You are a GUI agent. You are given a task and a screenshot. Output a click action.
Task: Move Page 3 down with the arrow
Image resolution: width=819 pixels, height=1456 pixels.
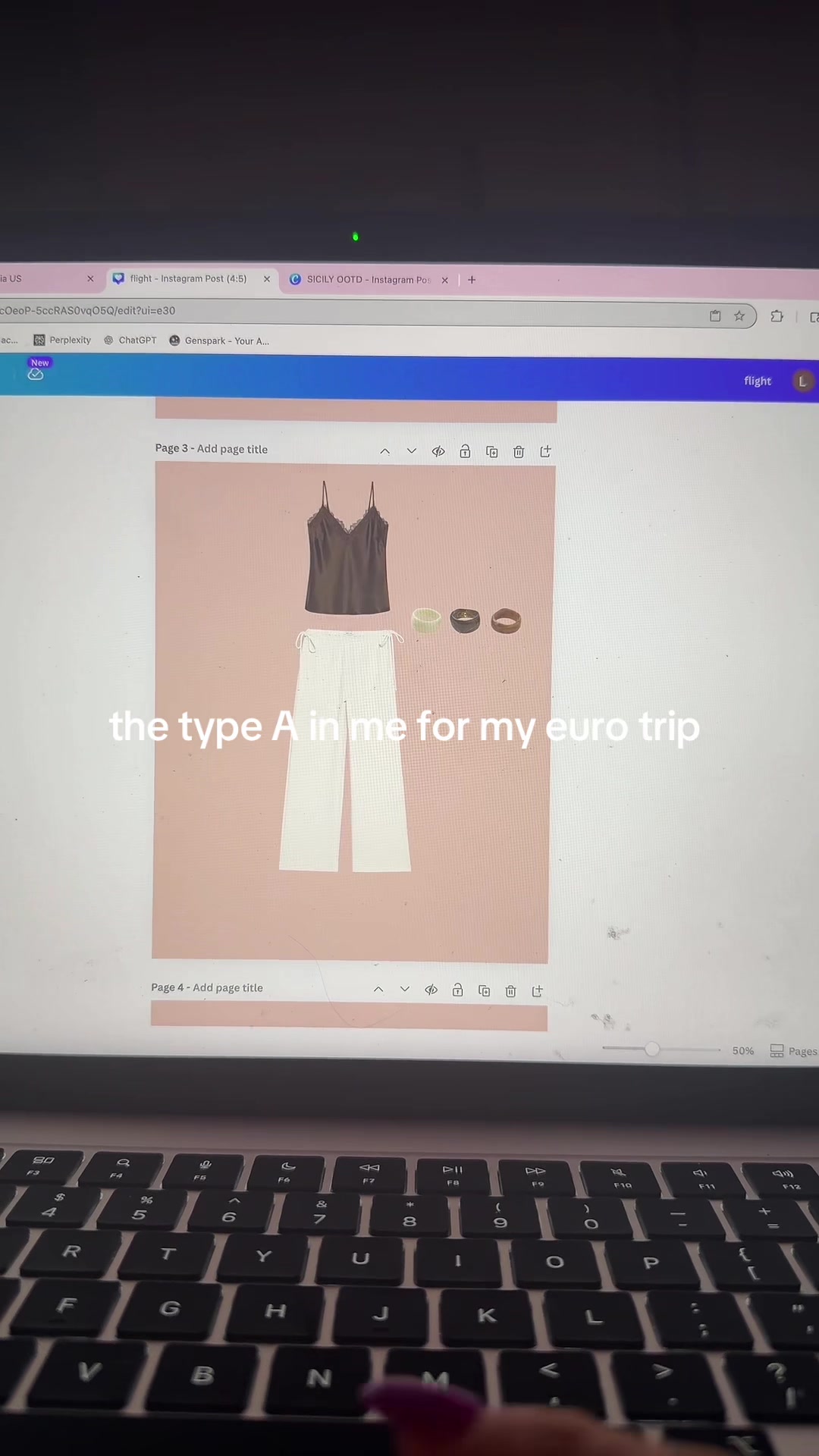(x=412, y=451)
